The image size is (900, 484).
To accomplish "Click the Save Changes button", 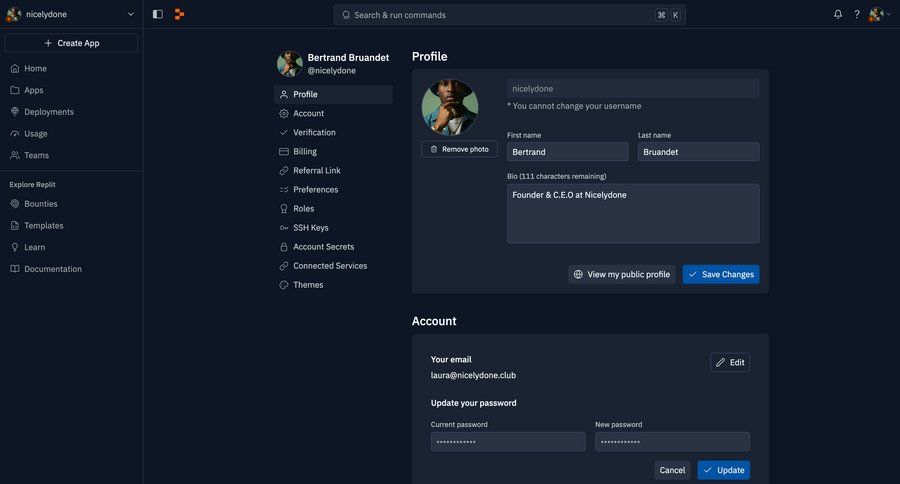I will coord(720,274).
